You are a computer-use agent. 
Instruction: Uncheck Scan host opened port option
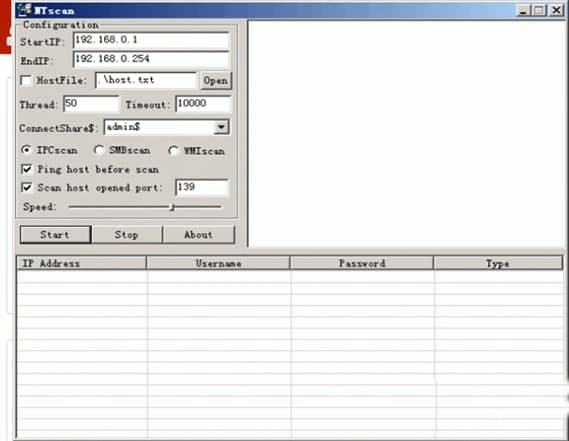coord(26,187)
